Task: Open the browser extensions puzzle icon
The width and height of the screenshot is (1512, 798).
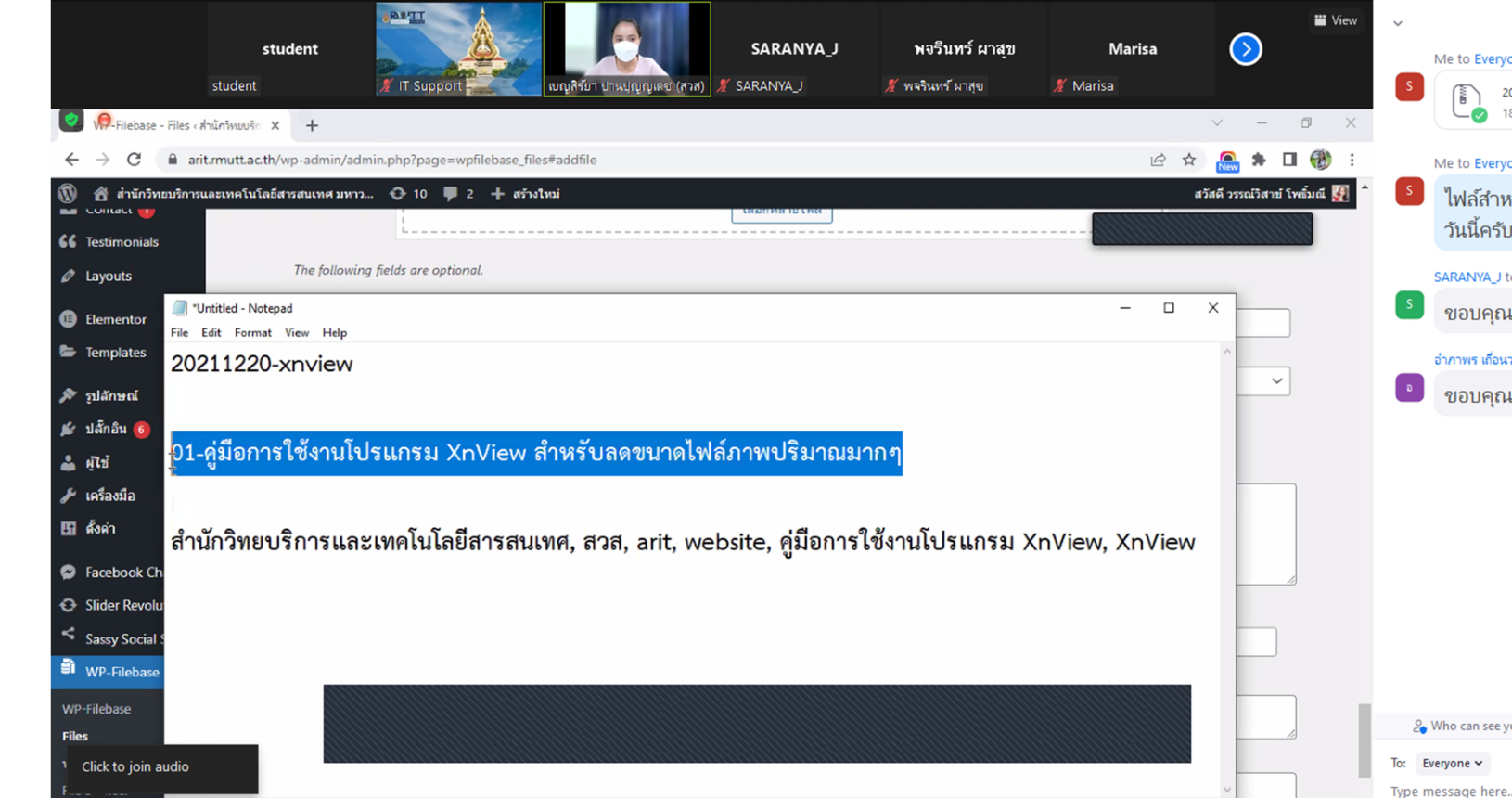Action: coord(1259,160)
